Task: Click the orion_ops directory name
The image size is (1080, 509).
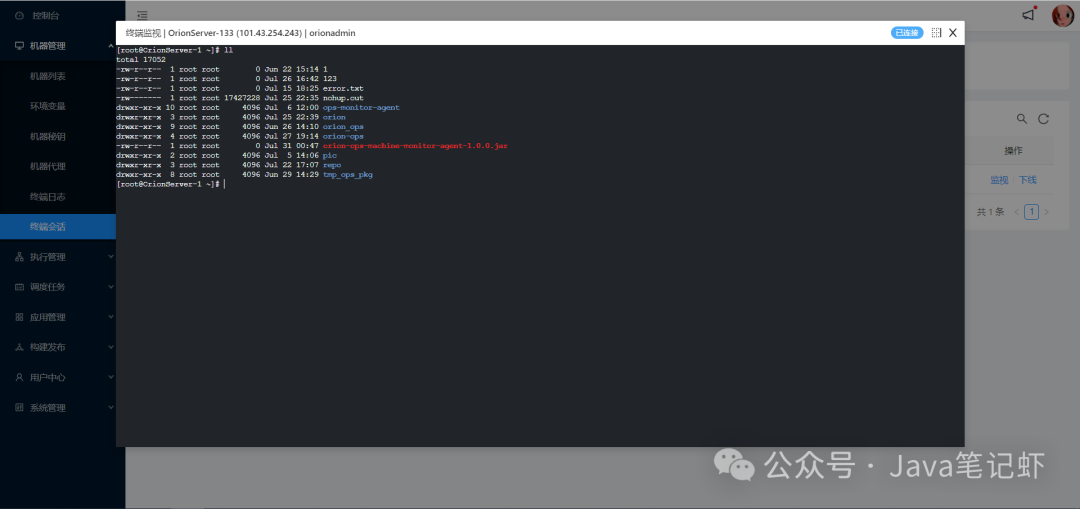Action: [x=343, y=127]
